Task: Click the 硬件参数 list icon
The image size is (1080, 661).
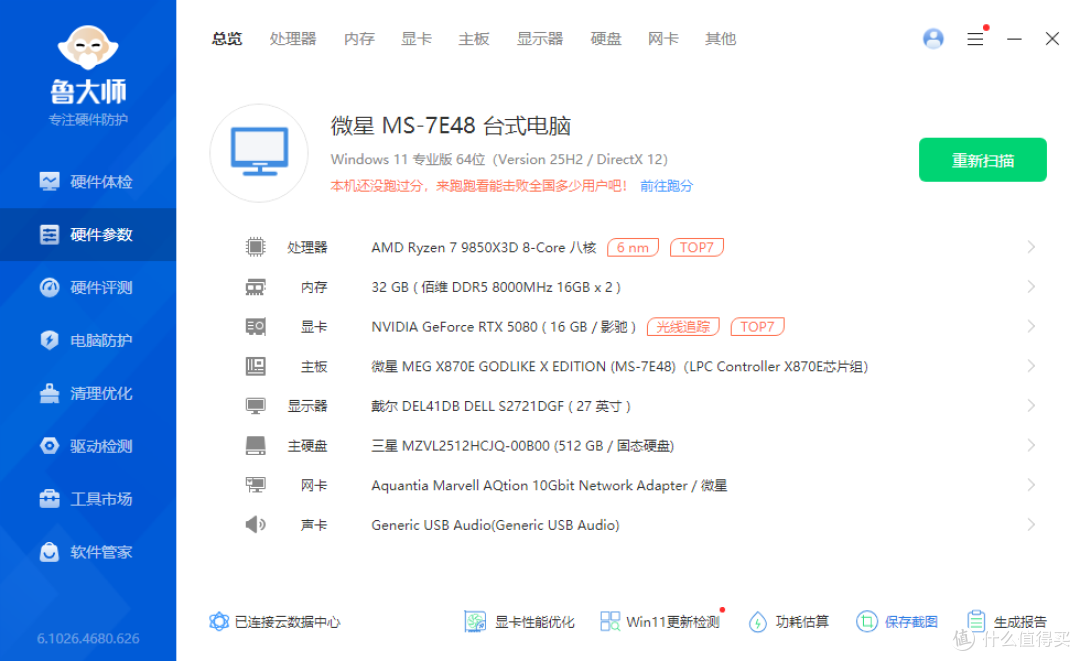Action: pyautogui.click(x=50, y=235)
